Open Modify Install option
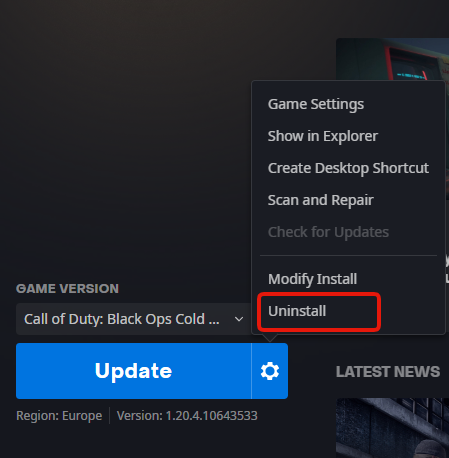The height and width of the screenshot is (458, 449). tap(312, 279)
